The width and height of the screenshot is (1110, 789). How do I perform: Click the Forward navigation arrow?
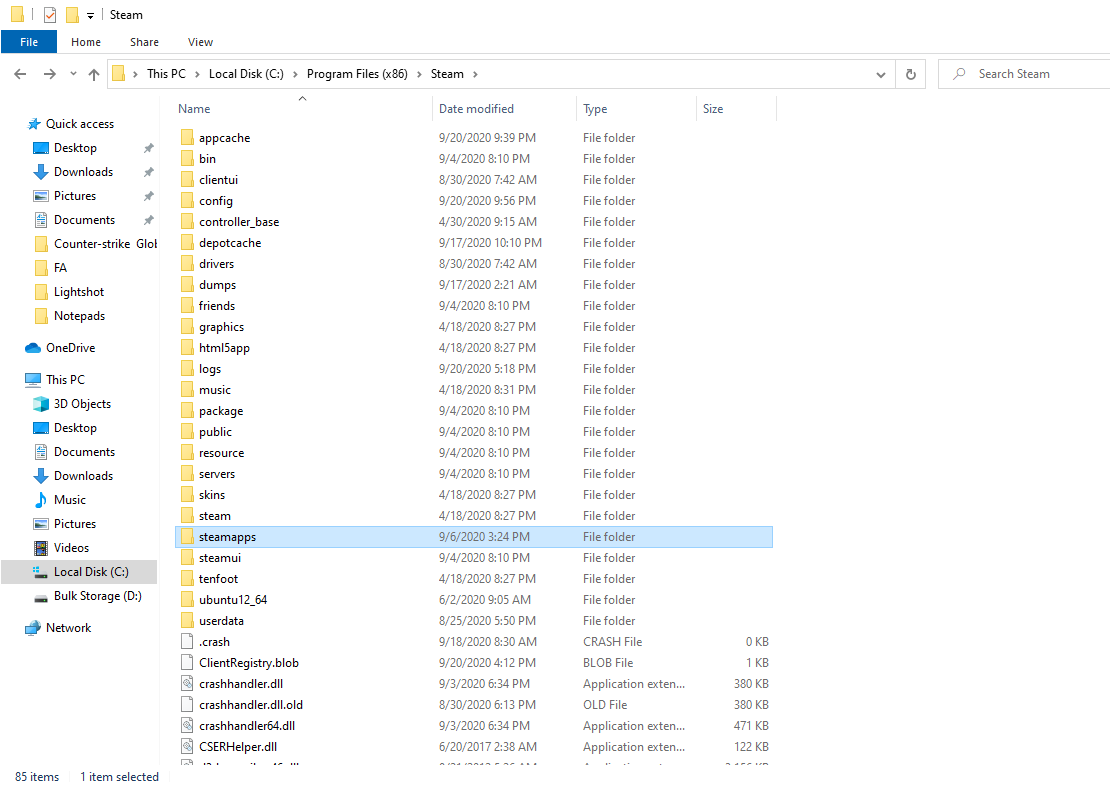50,74
